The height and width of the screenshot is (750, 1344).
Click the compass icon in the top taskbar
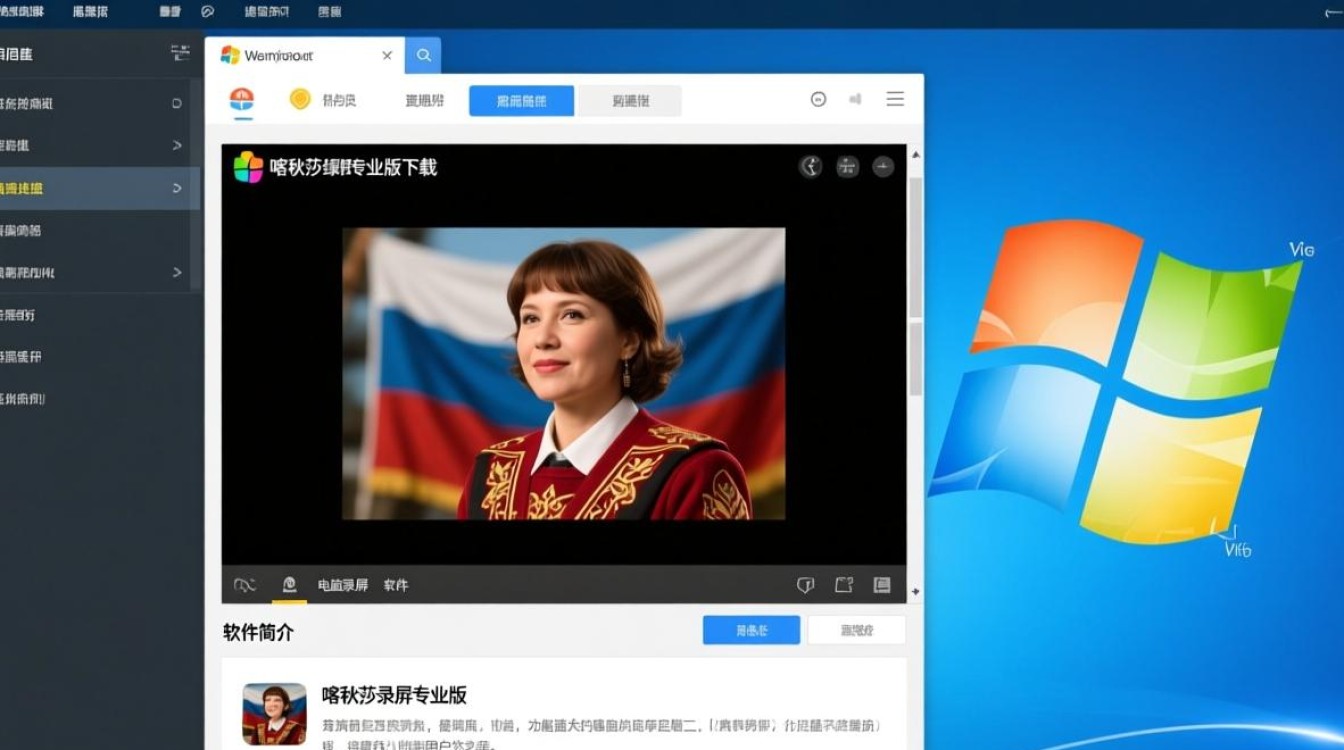(207, 12)
